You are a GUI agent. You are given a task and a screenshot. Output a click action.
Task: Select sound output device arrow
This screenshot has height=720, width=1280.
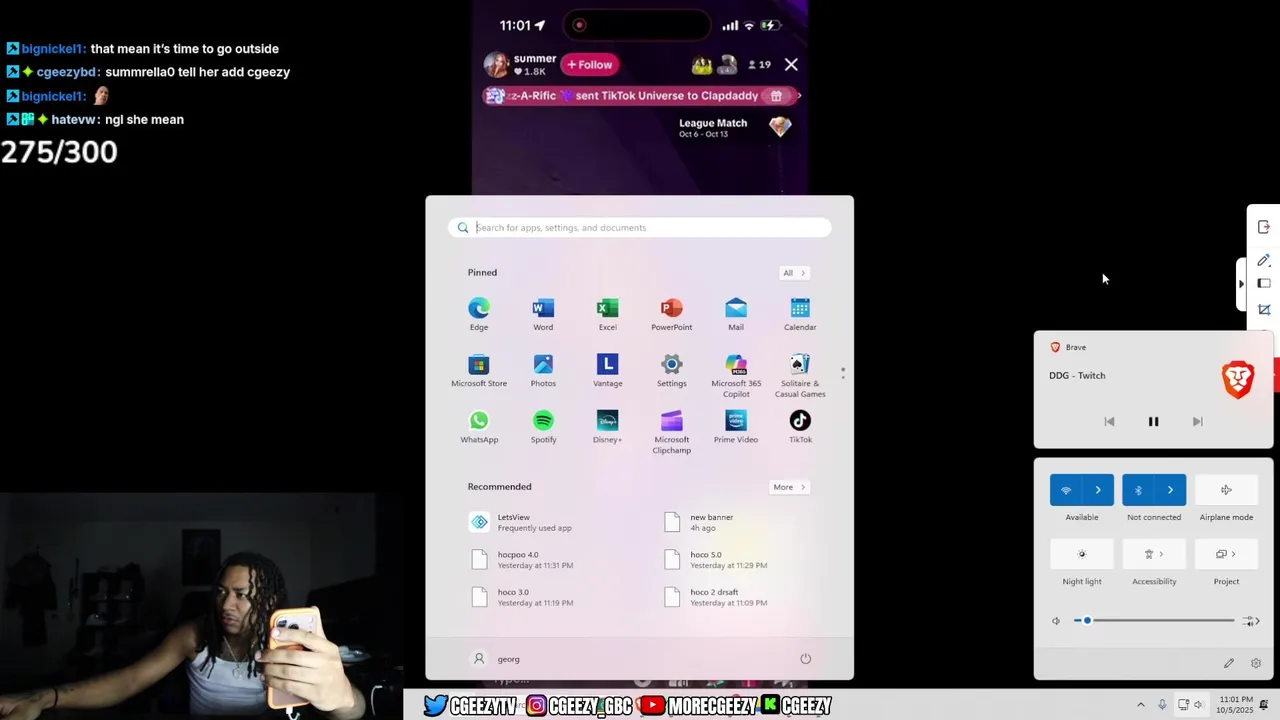point(1251,621)
